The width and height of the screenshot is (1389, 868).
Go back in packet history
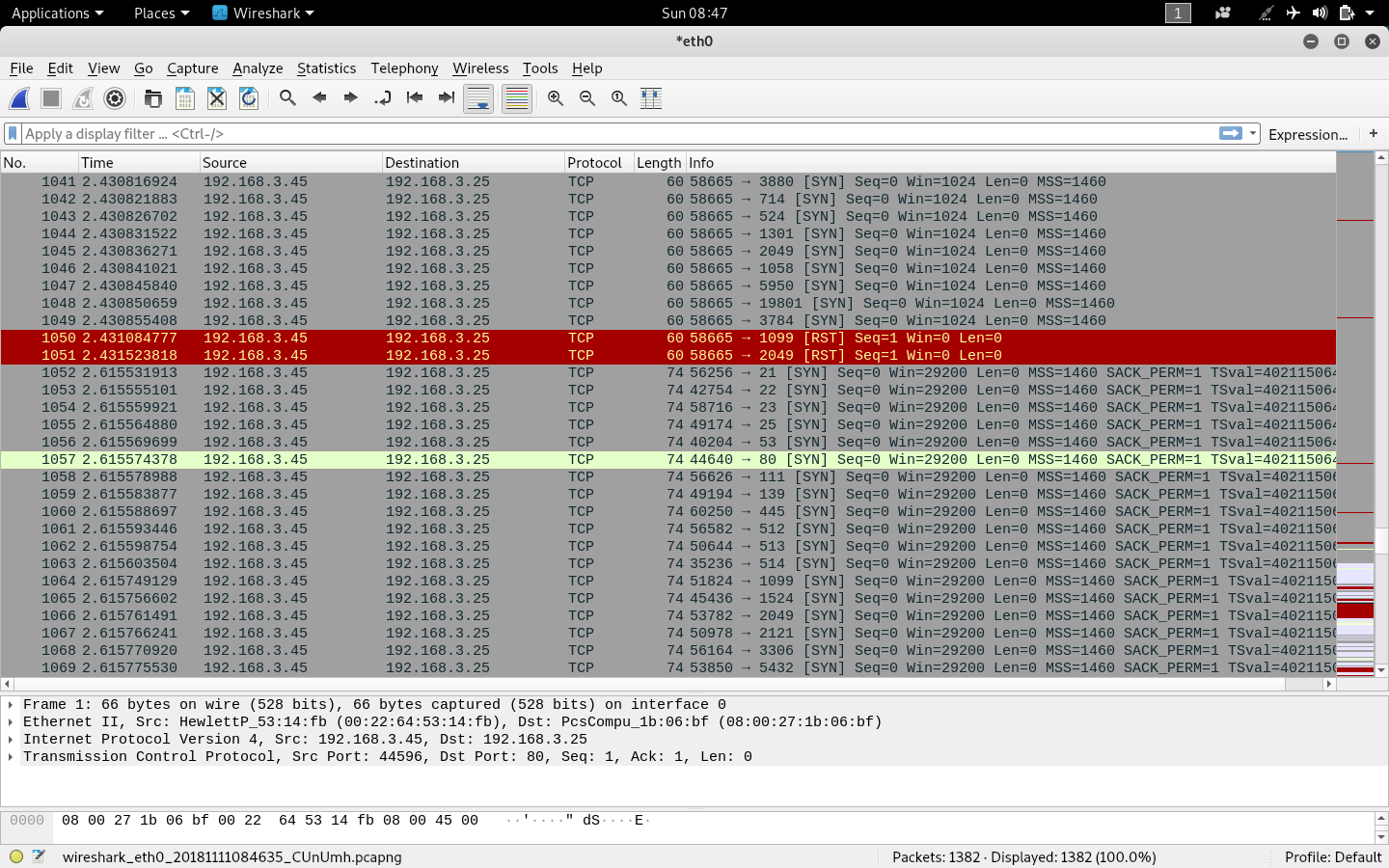point(319,98)
